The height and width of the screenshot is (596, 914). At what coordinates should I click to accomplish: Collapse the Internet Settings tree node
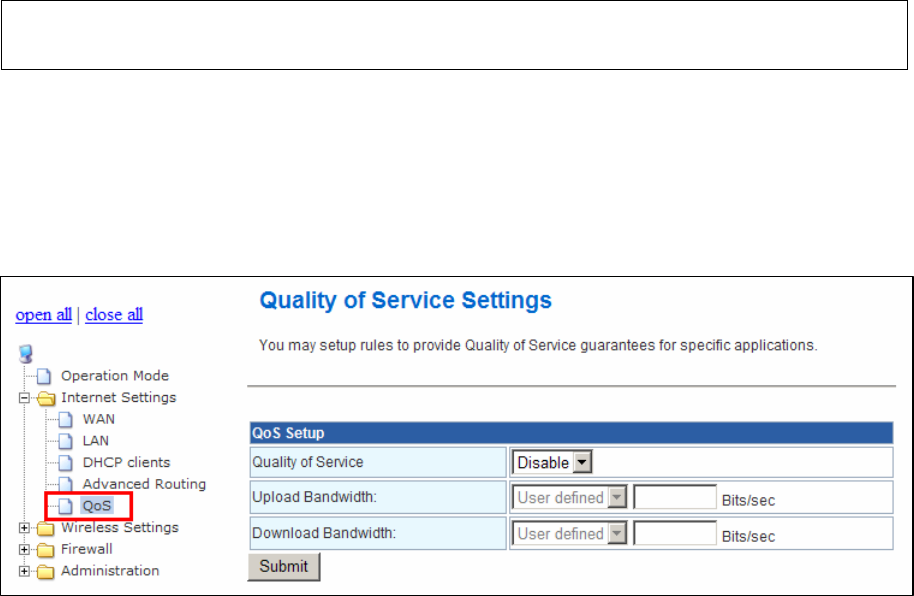click(24, 398)
